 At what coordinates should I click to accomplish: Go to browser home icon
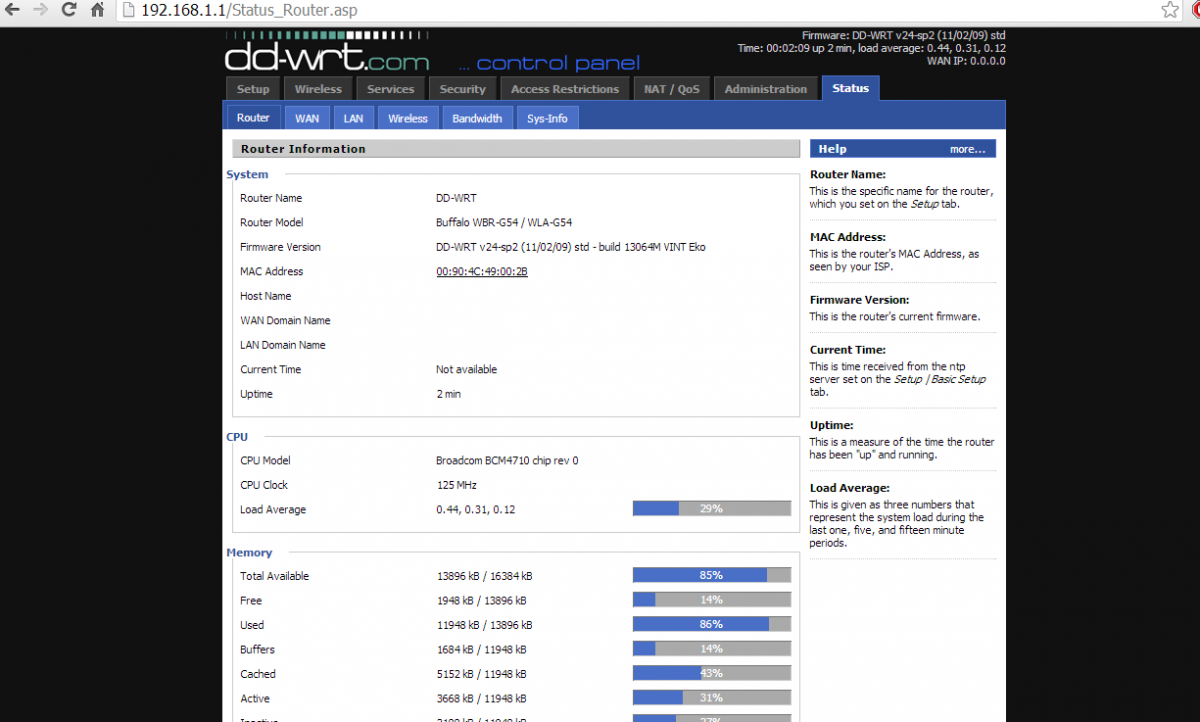[97, 11]
